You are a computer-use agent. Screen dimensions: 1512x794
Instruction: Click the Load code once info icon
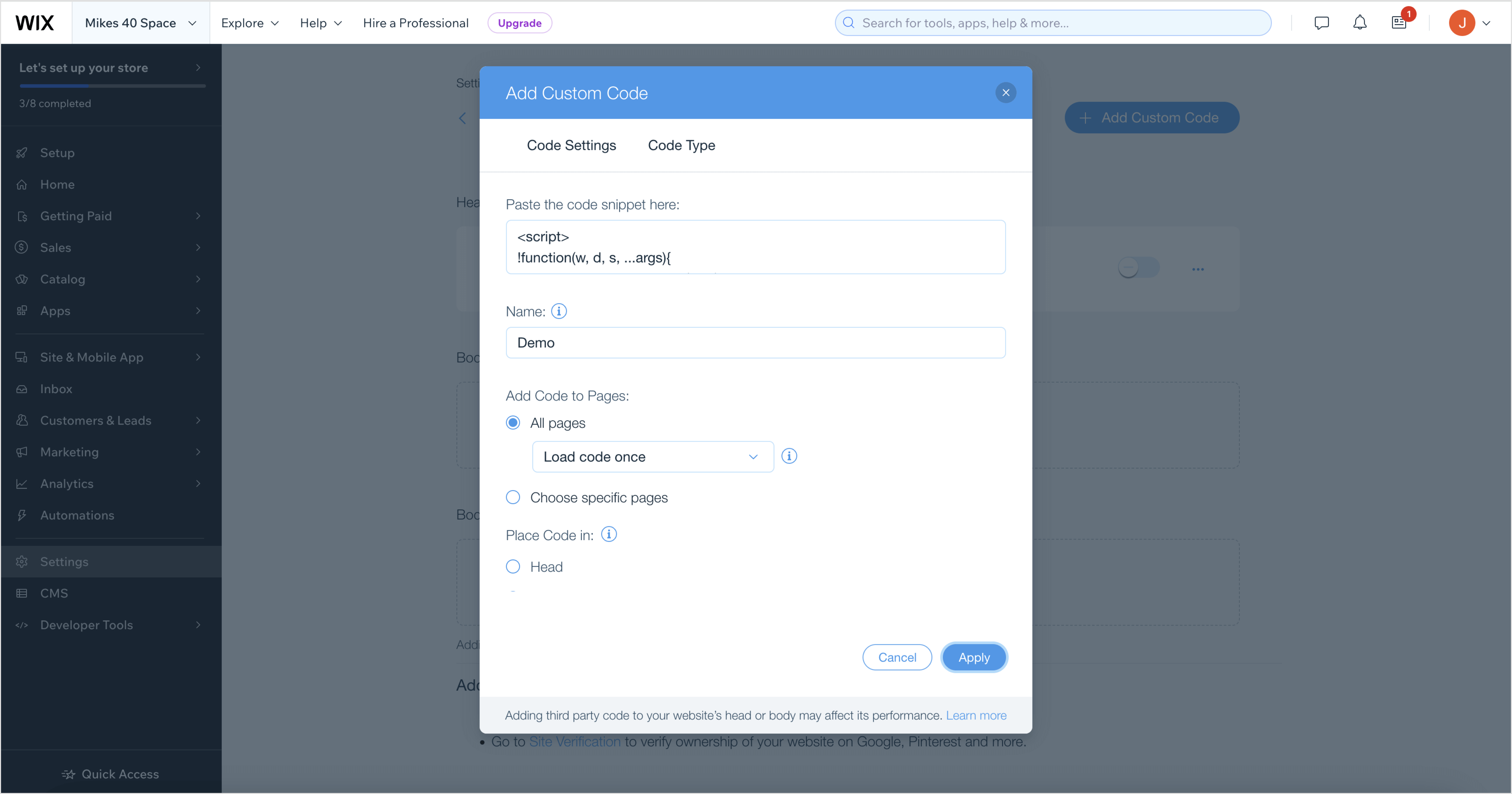(789, 456)
